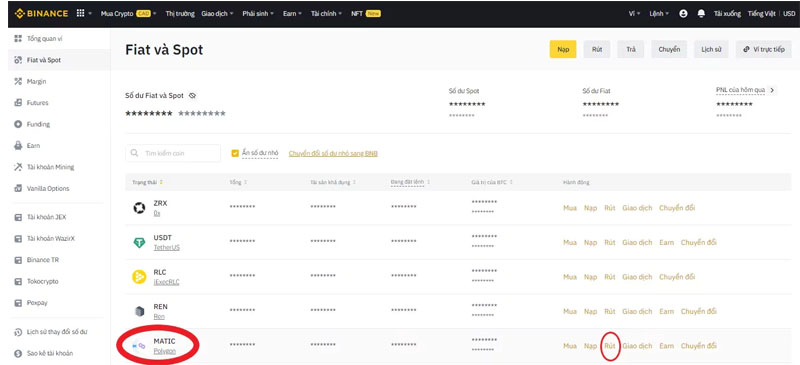The width and height of the screenshot is (800, 365).
Task: Open the notifications bell icon
Action: pyautogui.click(x=701, y=14)
